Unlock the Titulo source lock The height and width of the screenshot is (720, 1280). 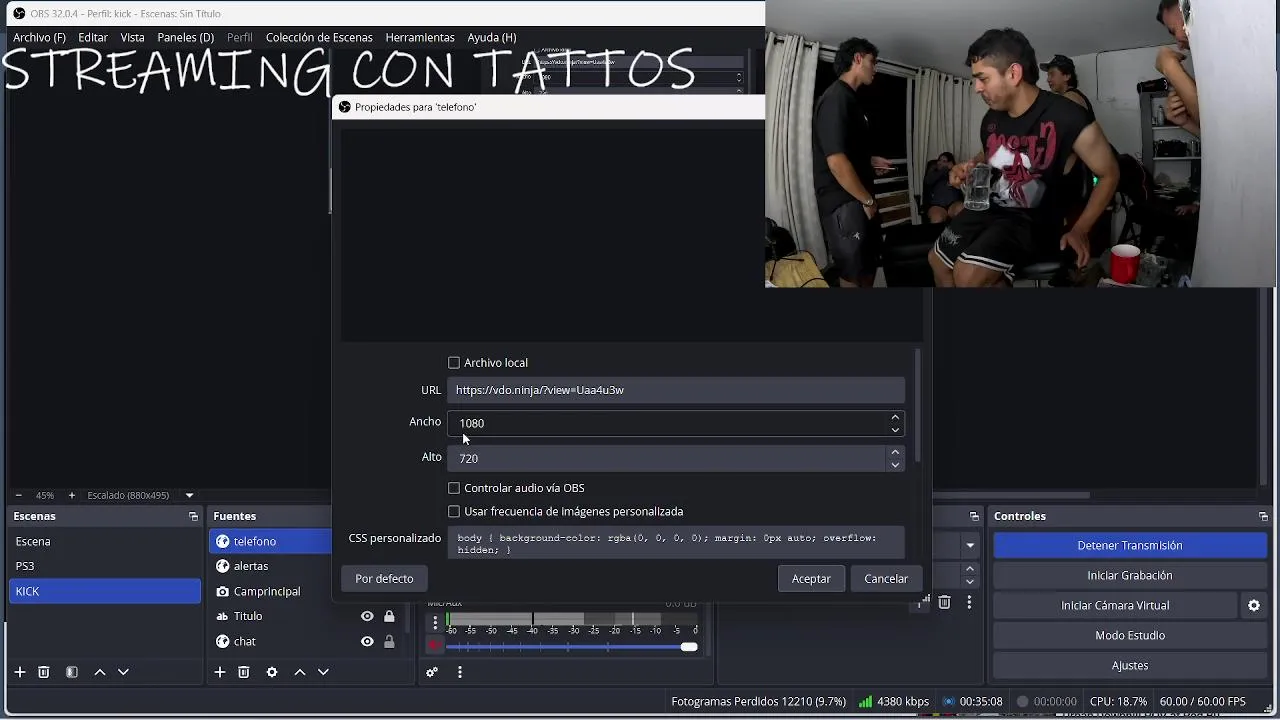coord(389,616)
